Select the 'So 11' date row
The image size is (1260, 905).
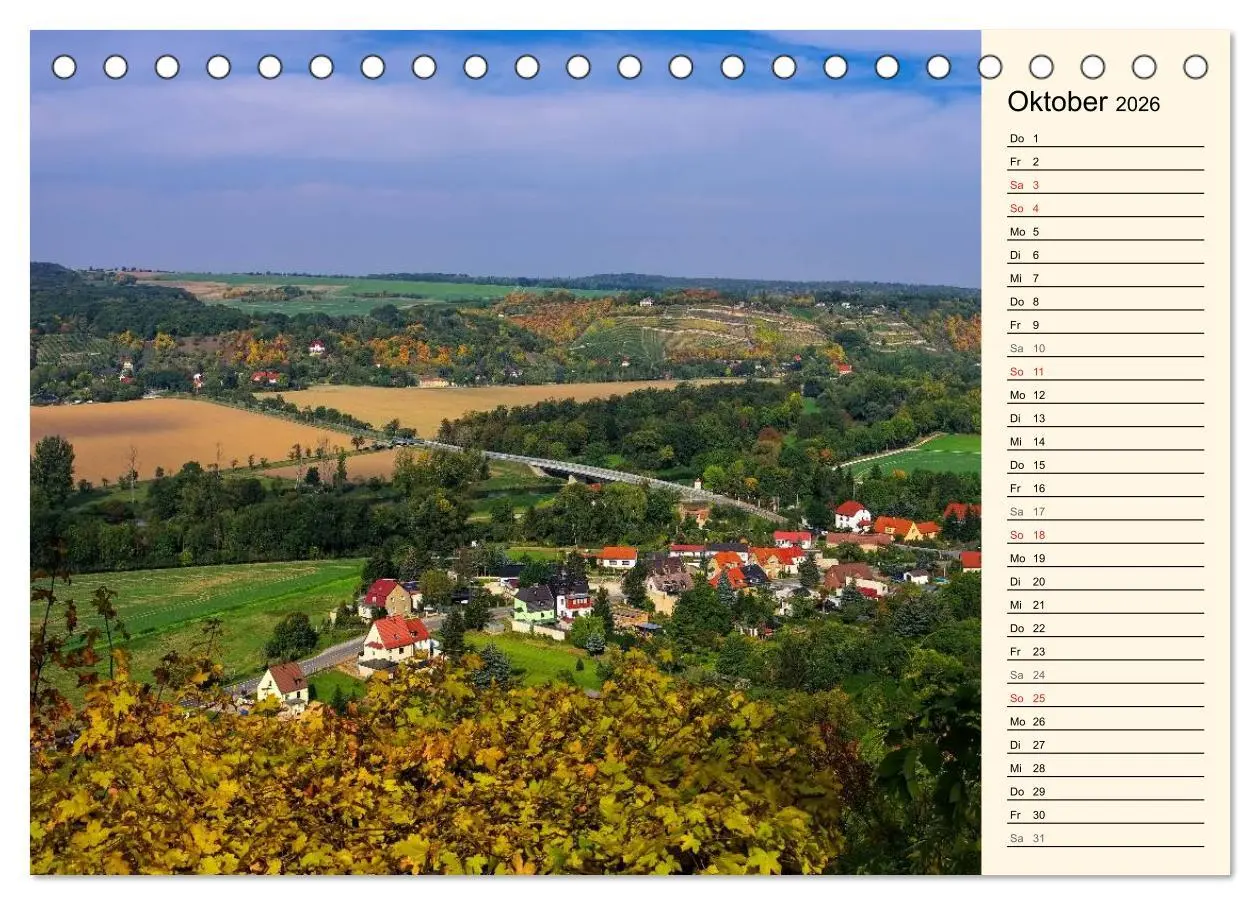[1105, 371]
